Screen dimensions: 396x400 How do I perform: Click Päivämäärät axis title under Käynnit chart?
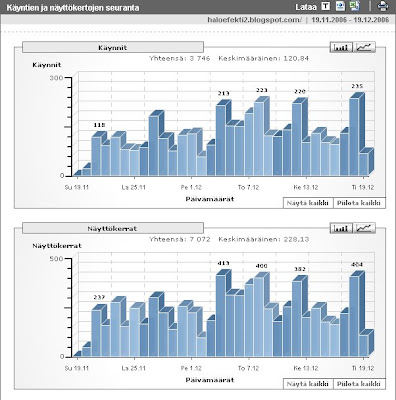pos(210,199)
